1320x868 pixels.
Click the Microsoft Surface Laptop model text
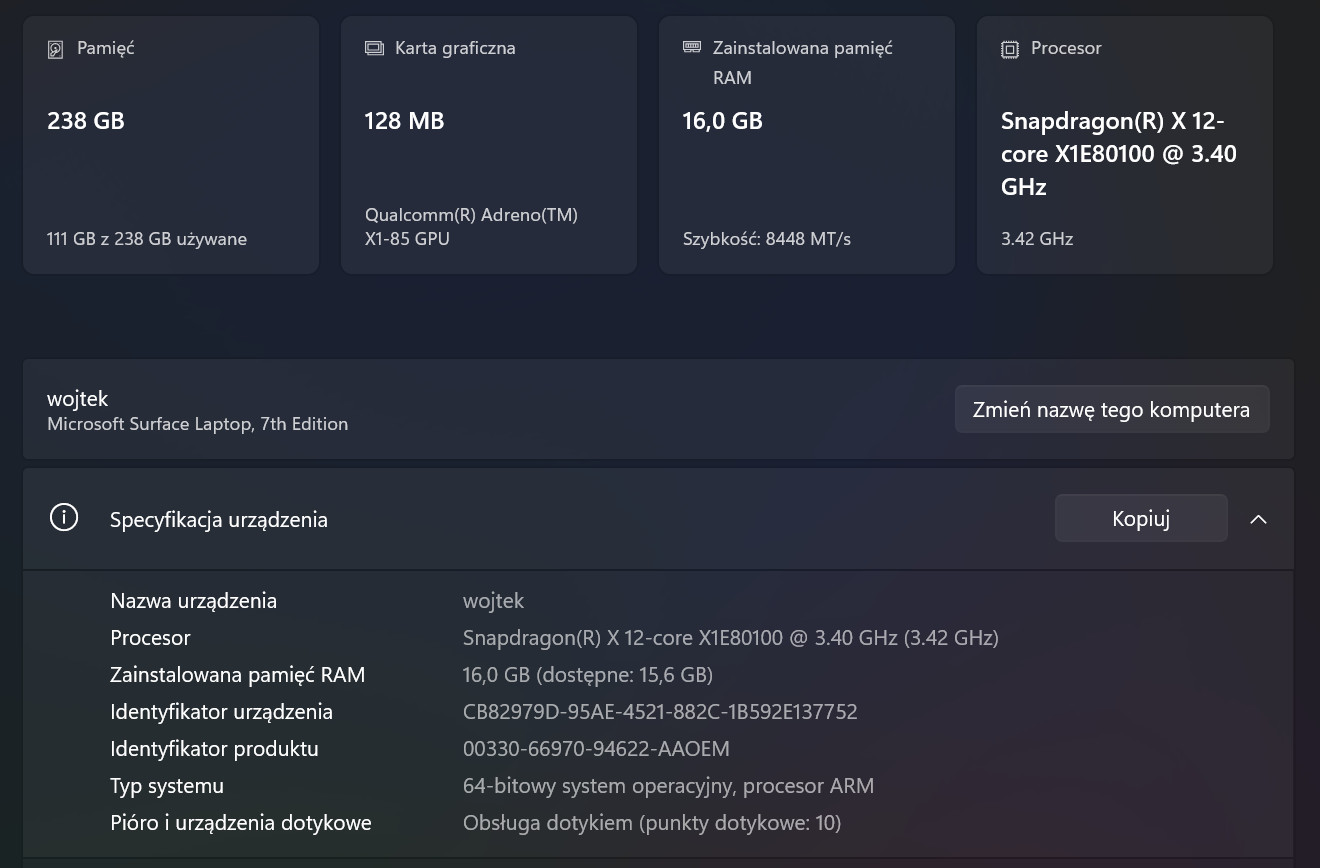click(x=198, y=424)
